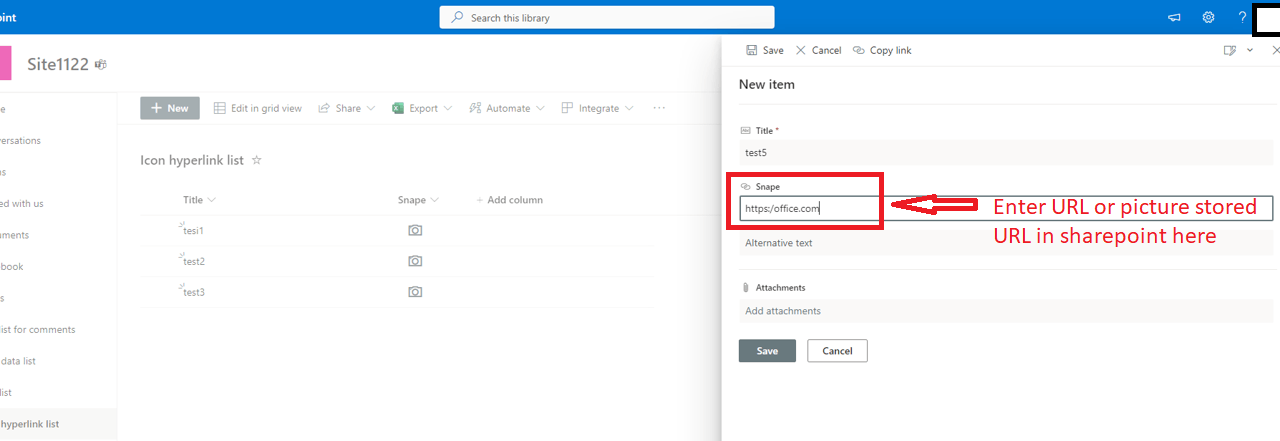Open the Snape column header menu
The width and height of the screenshot is (1280, 441).
(418, 200)
